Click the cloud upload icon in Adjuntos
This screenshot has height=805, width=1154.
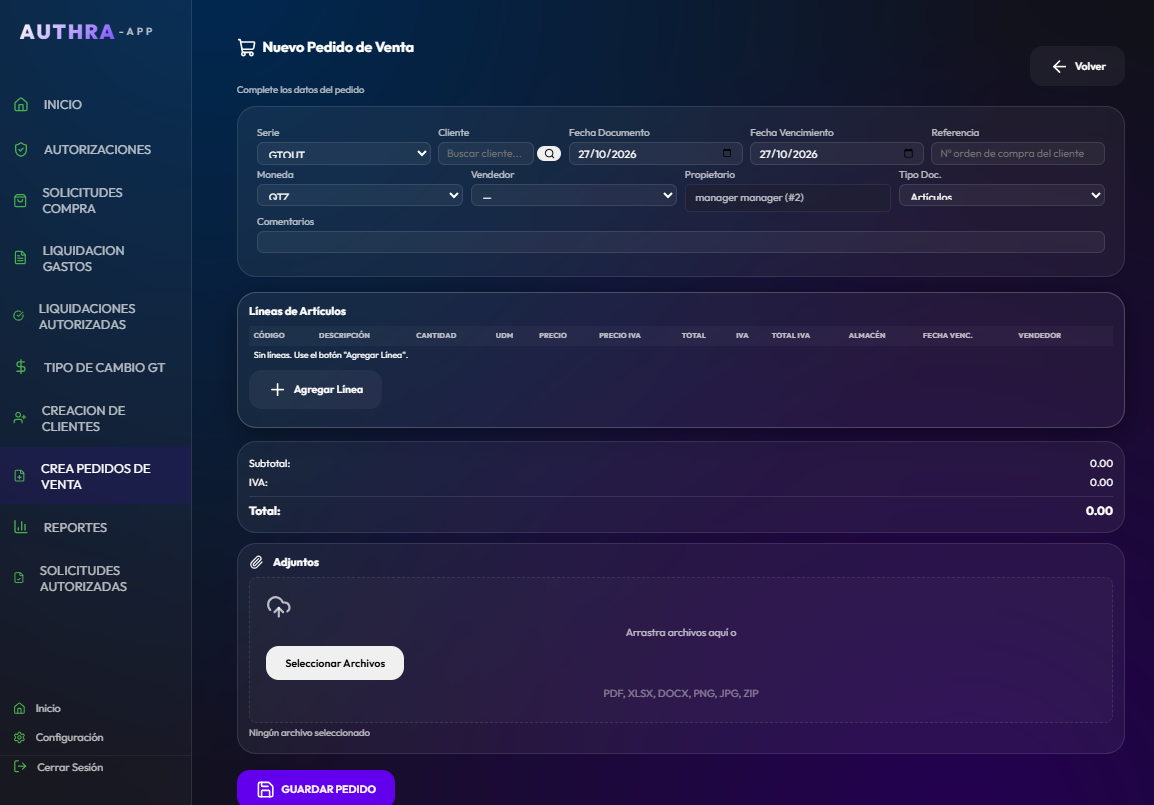click(278, 607)
